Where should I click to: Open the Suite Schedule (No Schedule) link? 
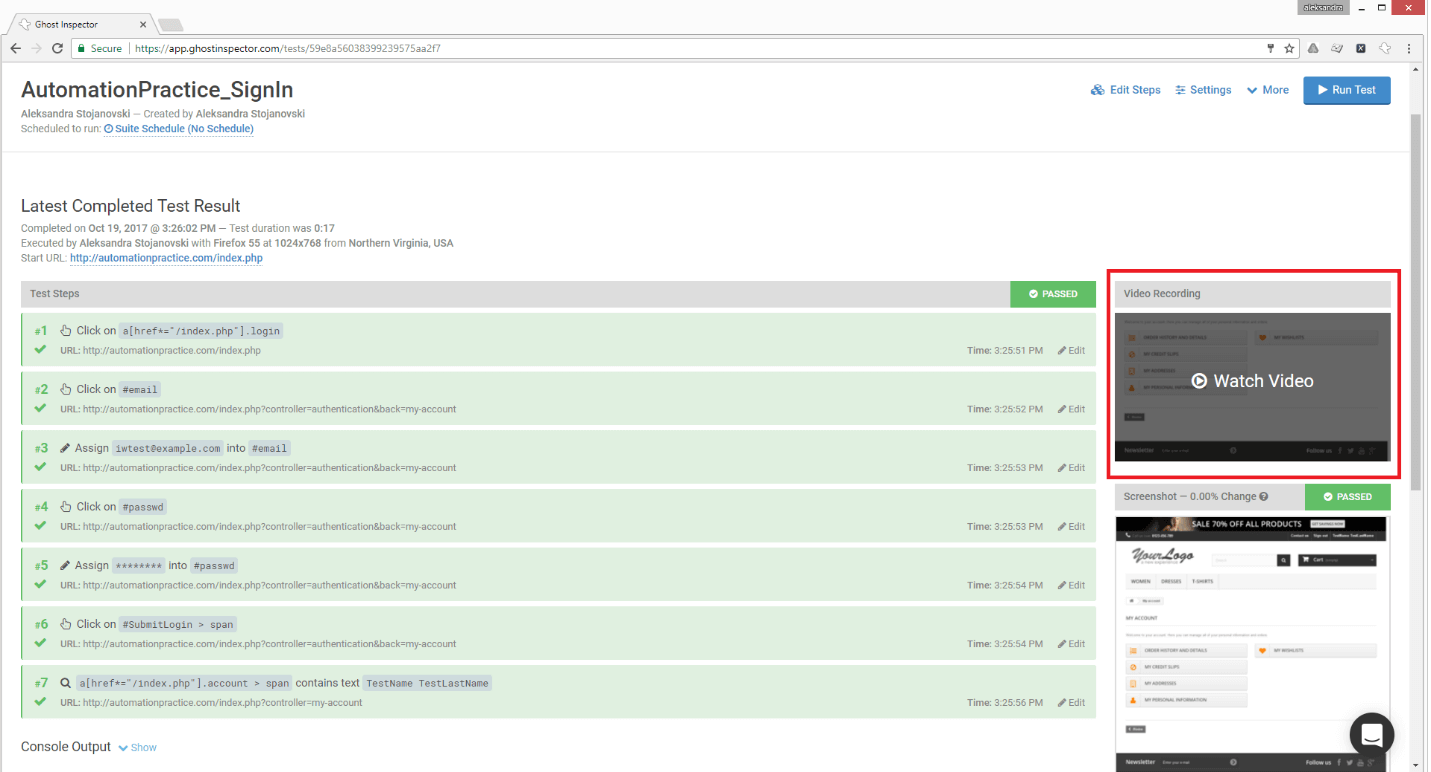coord(179,129)
